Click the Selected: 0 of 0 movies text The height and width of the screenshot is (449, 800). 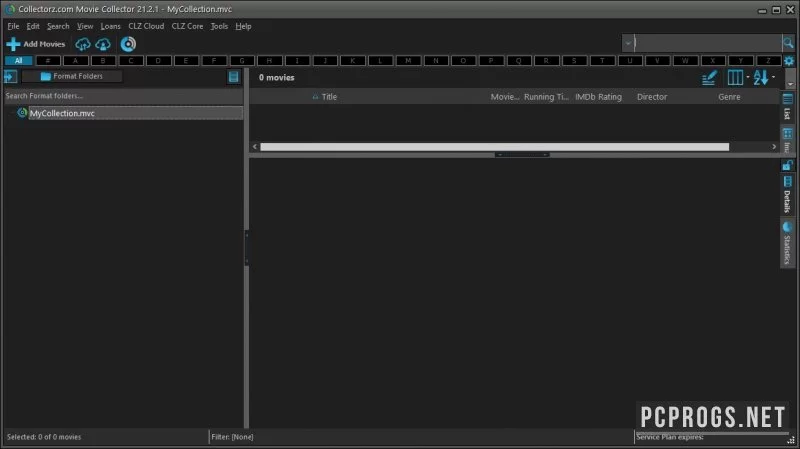tap(44, 437)
